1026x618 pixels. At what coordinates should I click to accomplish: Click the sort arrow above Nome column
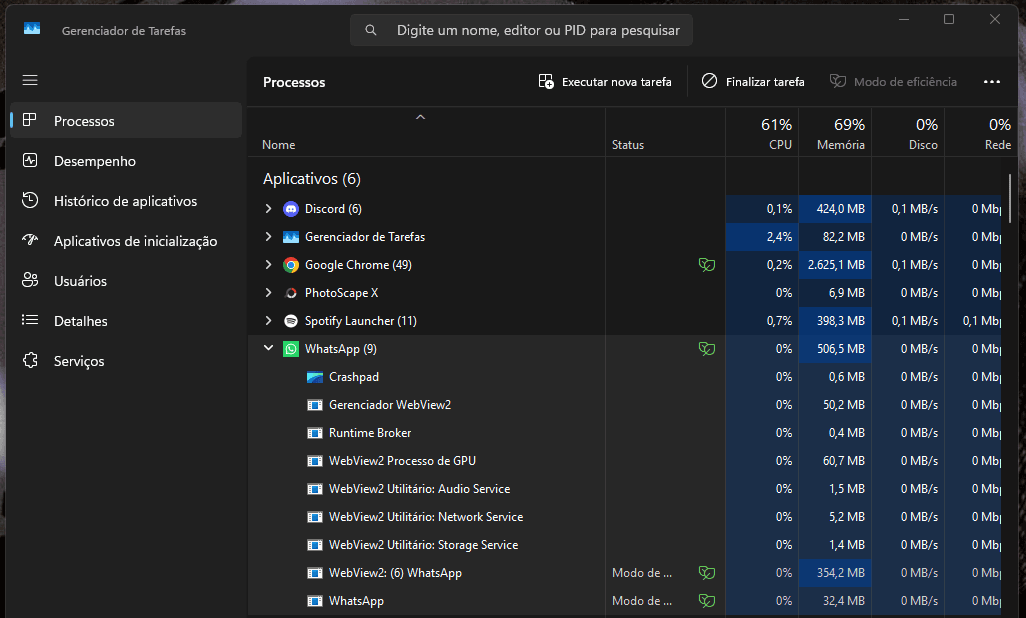(x=421, y=117)
